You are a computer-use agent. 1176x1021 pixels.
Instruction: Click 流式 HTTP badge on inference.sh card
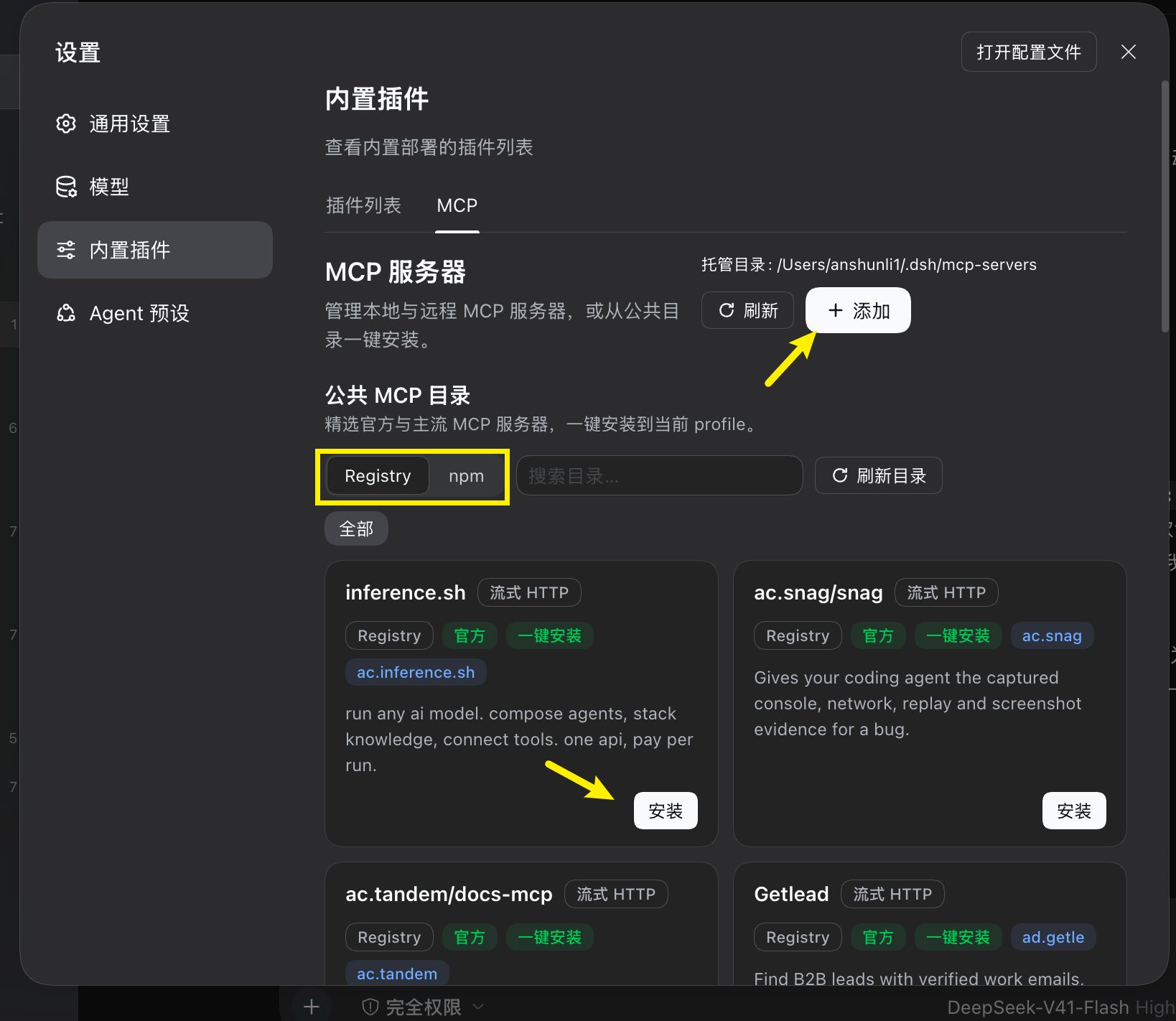[529, 592]
